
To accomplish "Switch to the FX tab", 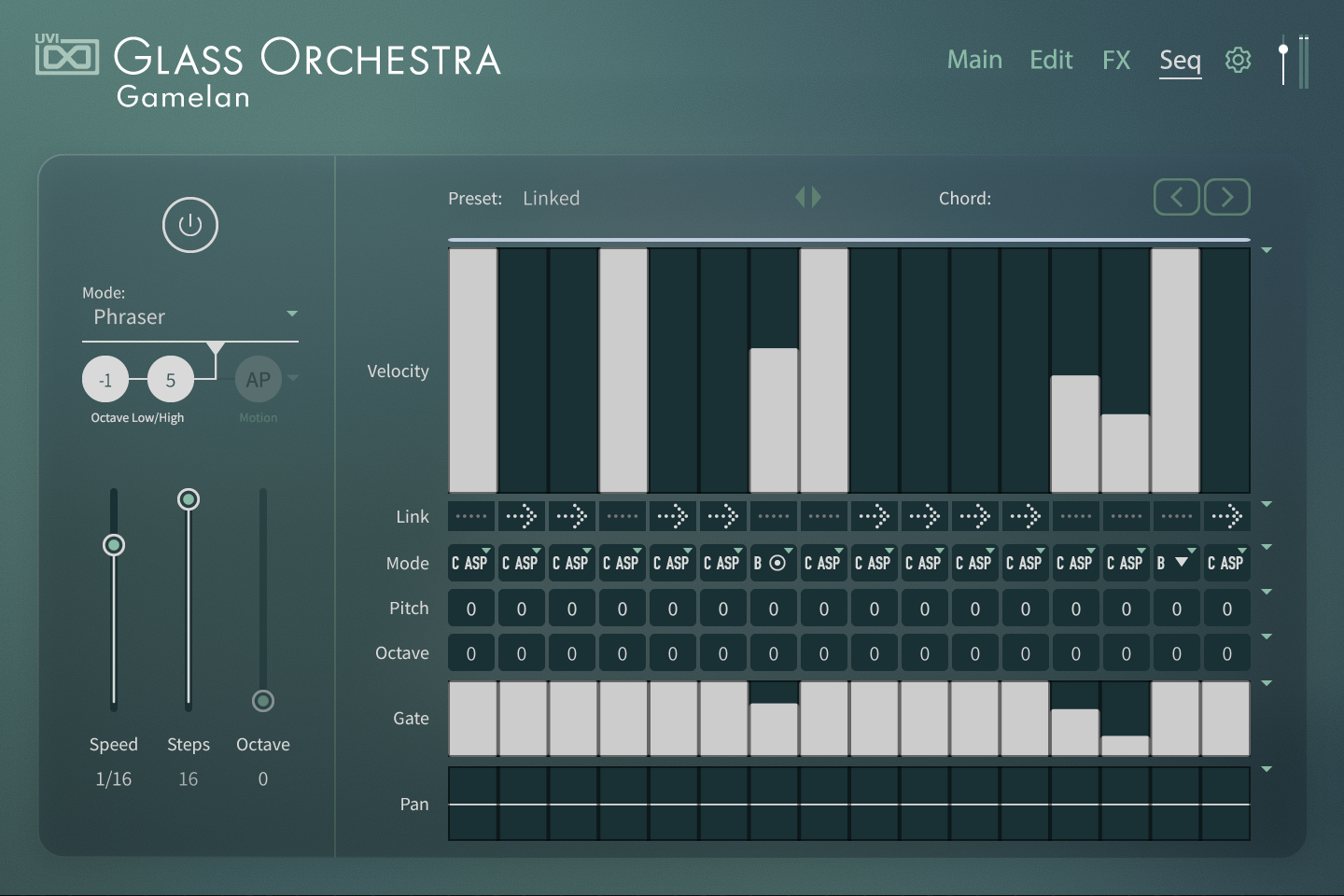I will (x=1116, y=60).
